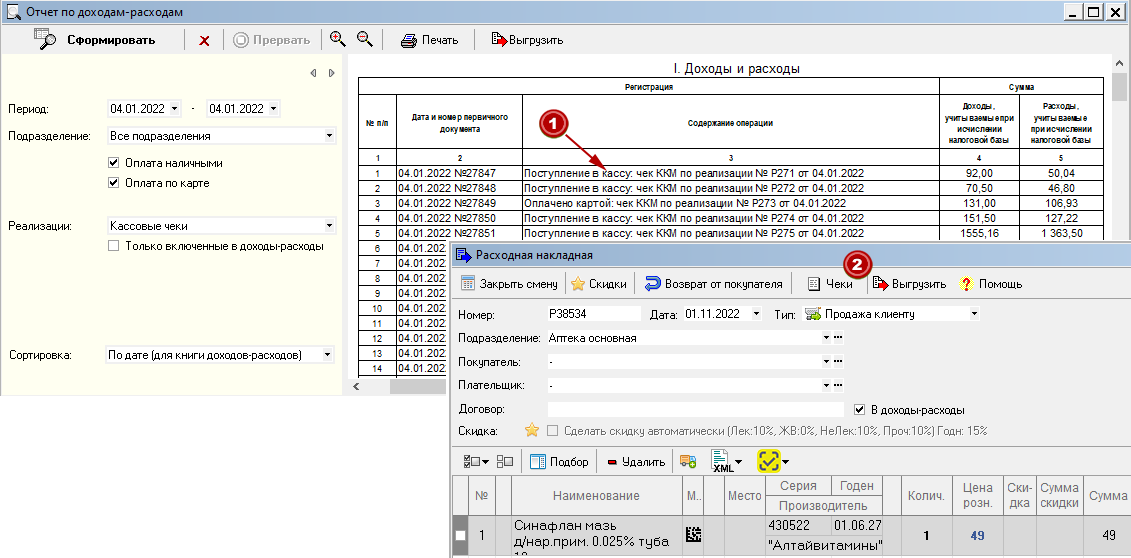
Task: Click the right triangle panel arrow
Action: click(331, 73)
